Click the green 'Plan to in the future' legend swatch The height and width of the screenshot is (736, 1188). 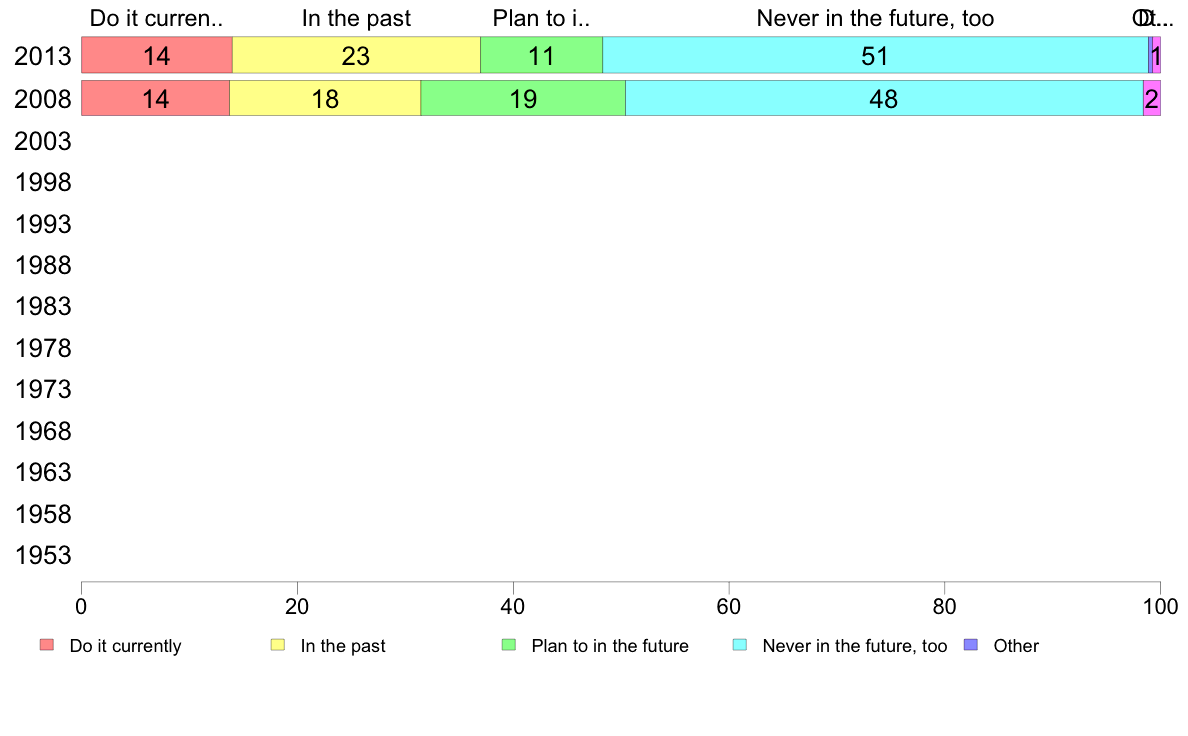(509, 645)
